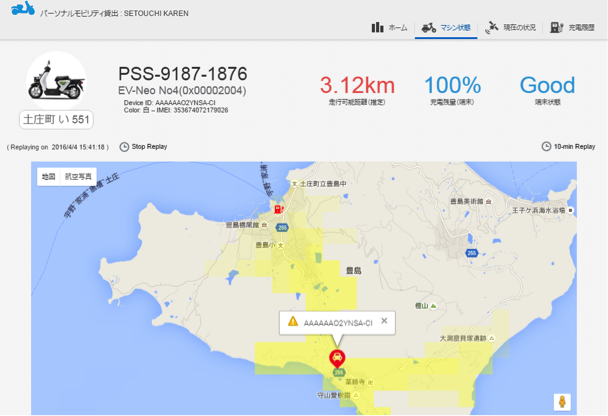
Task: Click the 3.12km range value
Action: tap(357, 85)
